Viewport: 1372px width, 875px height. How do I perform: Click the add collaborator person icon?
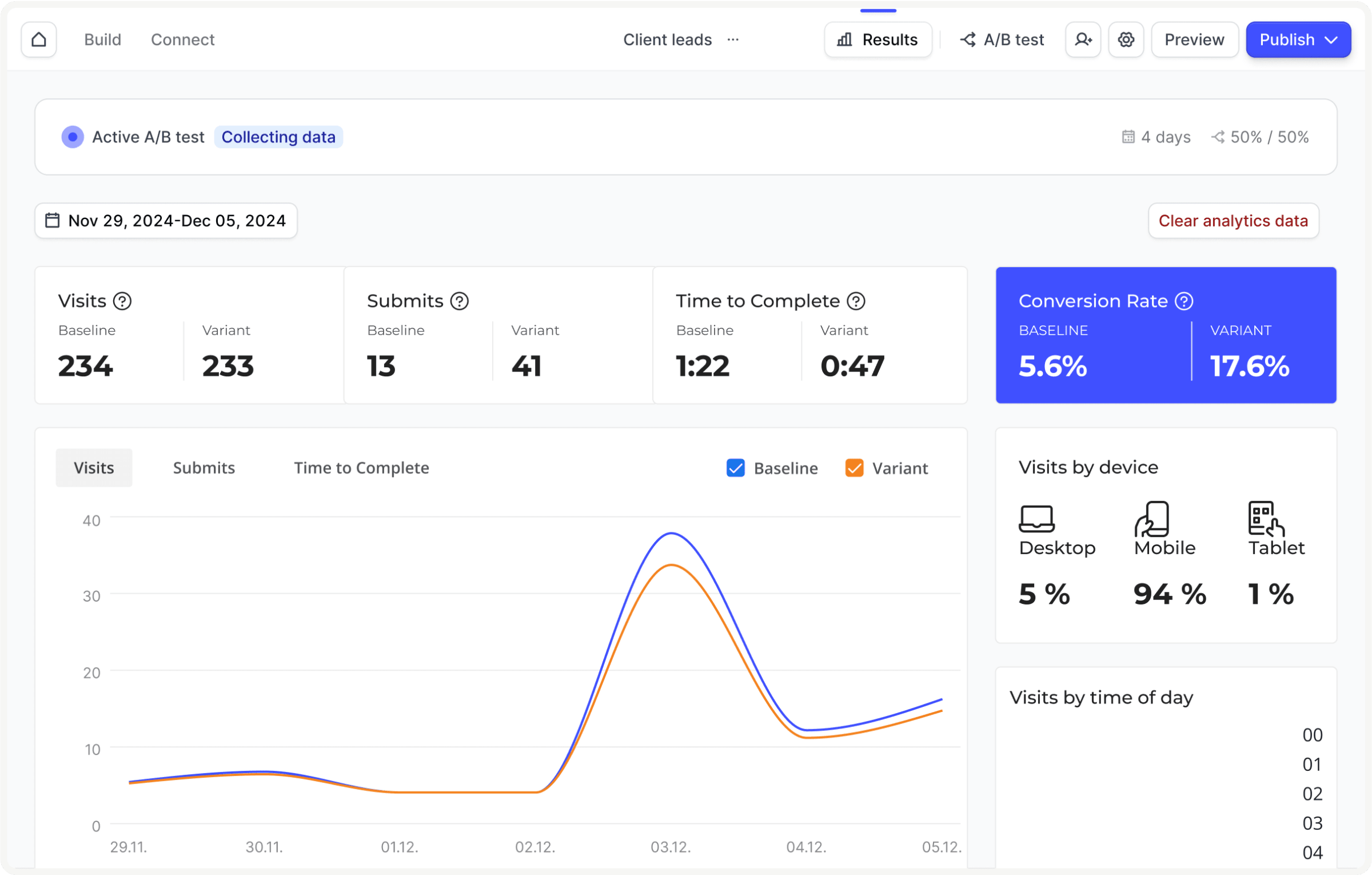1083,39
